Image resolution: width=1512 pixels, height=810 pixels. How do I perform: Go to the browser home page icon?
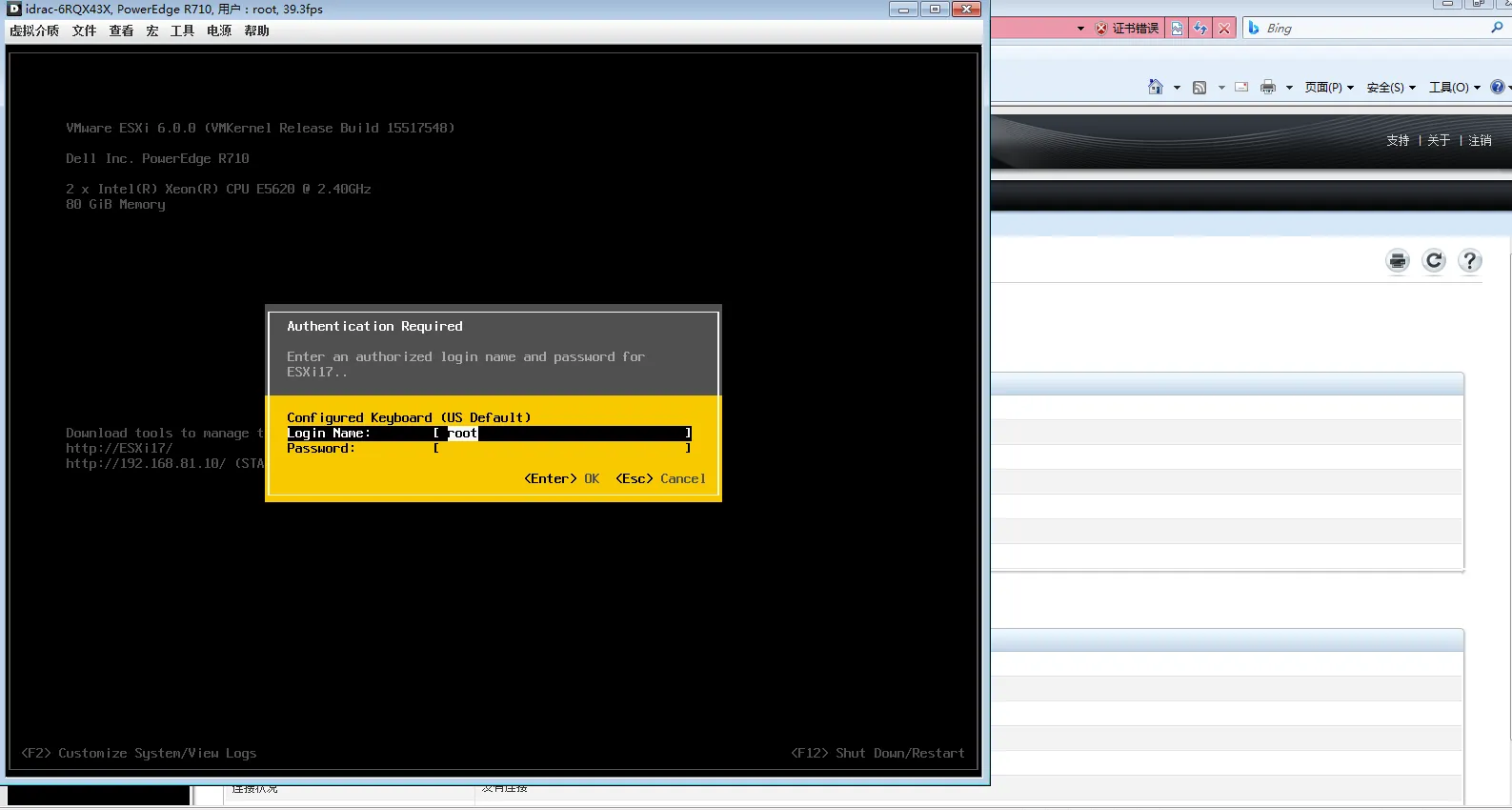click(1155, 87)
